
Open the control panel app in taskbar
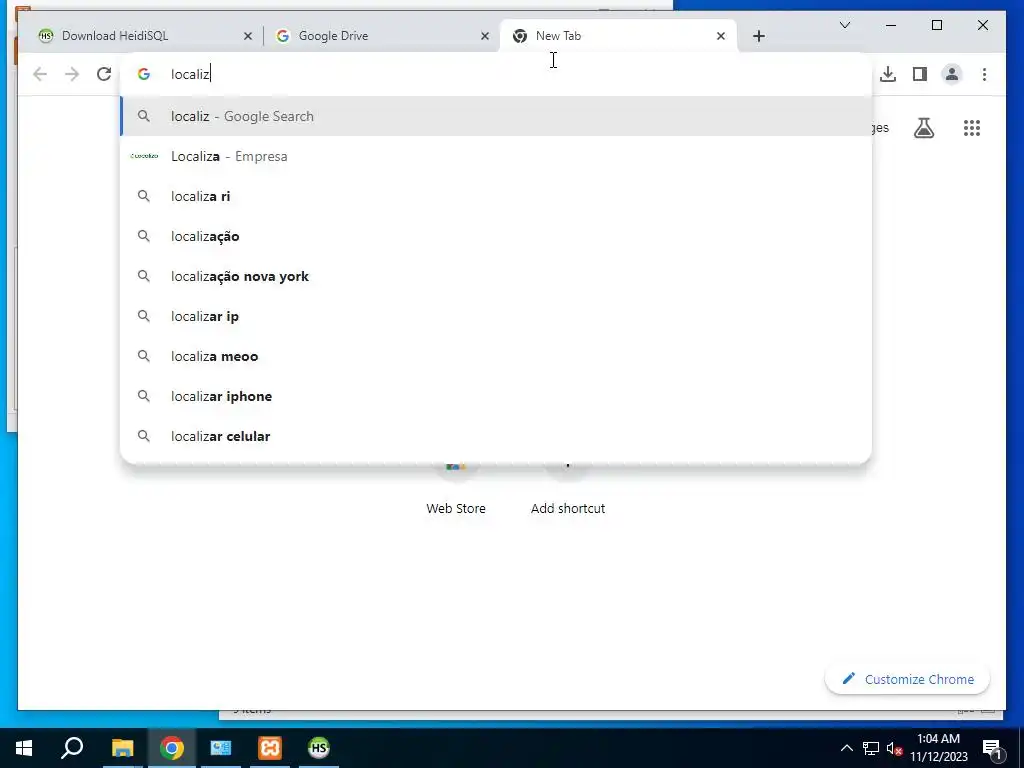point(221,748)
